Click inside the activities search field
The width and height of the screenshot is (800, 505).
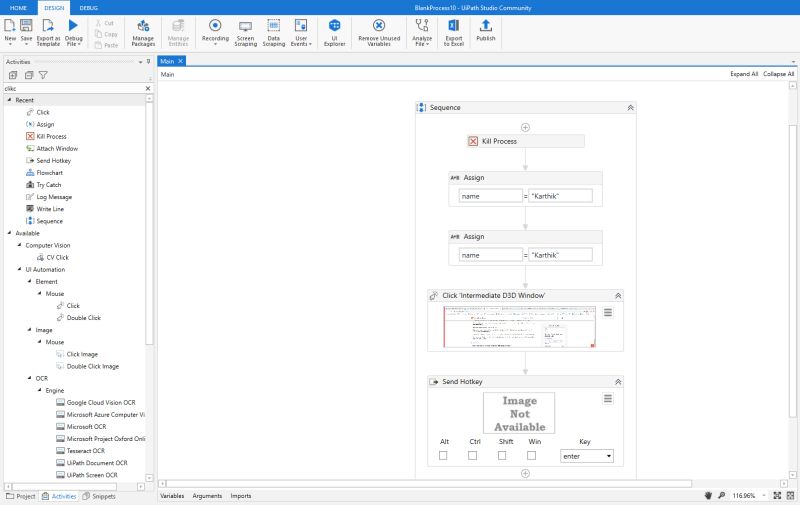click(x=74, y=88)
